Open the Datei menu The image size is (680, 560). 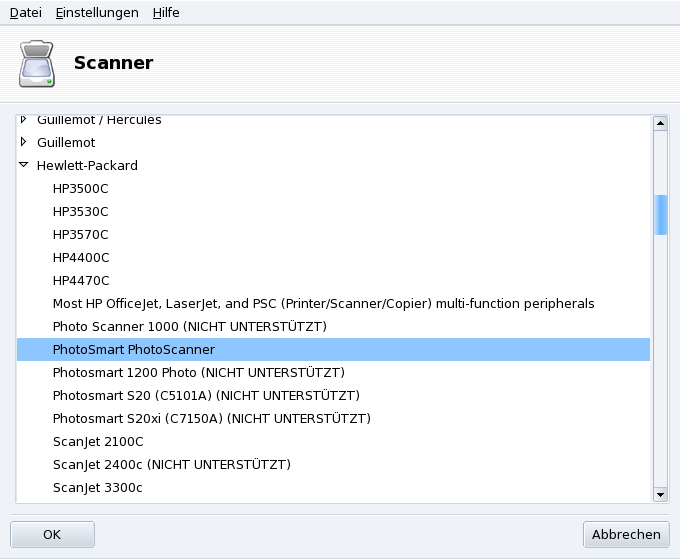coord(25,13)
